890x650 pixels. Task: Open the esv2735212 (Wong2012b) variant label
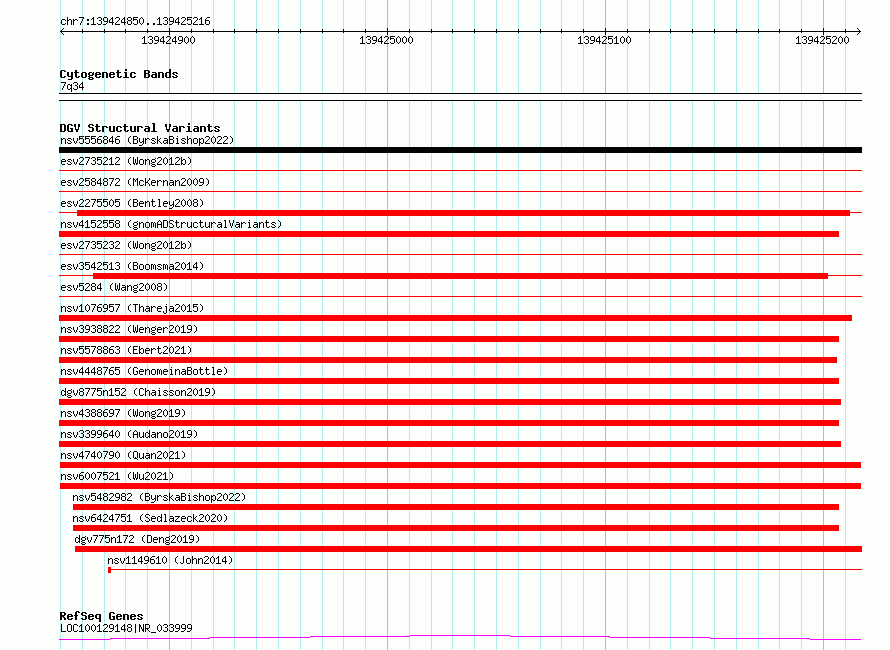[x=126, y=161]
